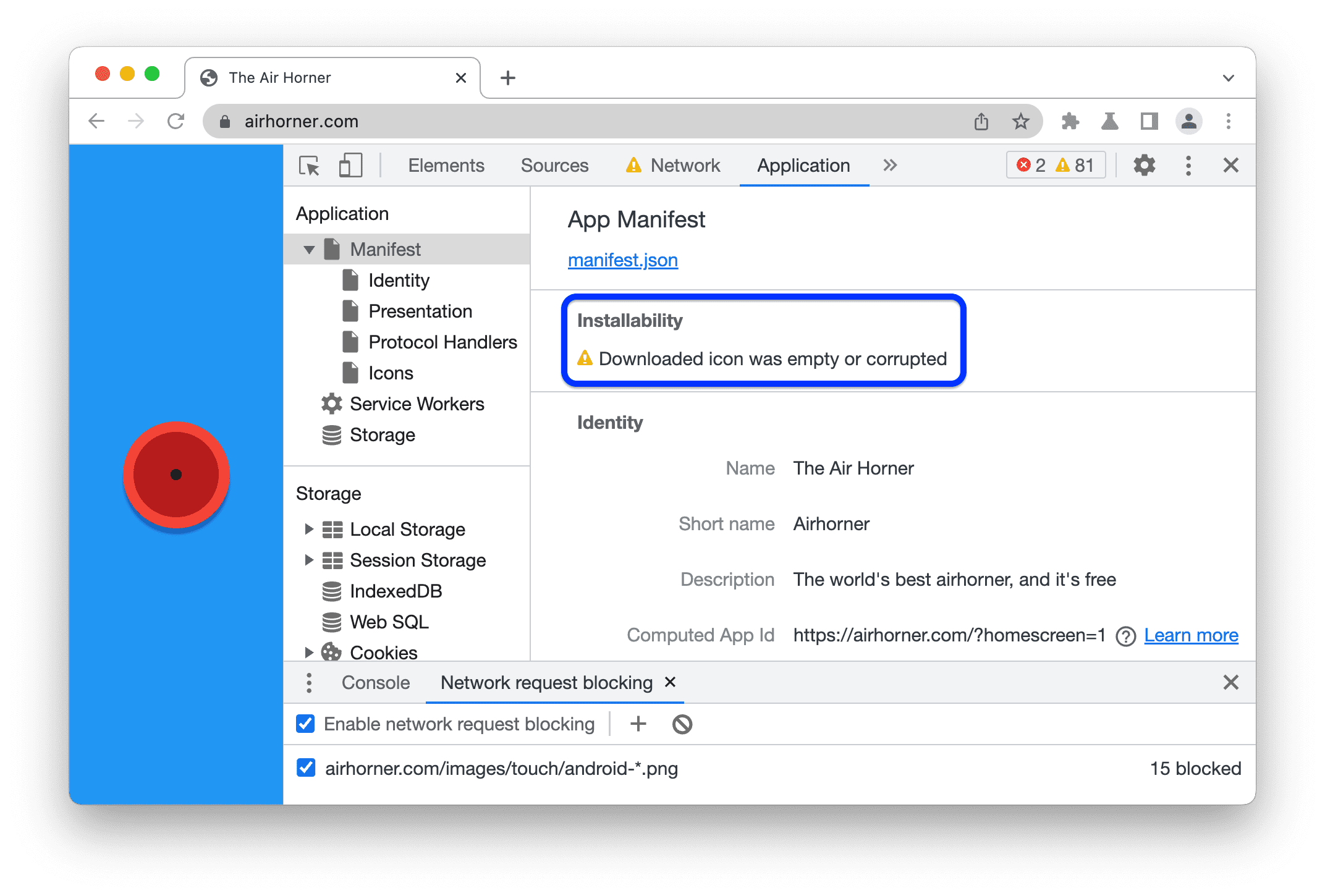Switch to the Console tab
The image size is (1325, 896).
click(x=374, y=683)
